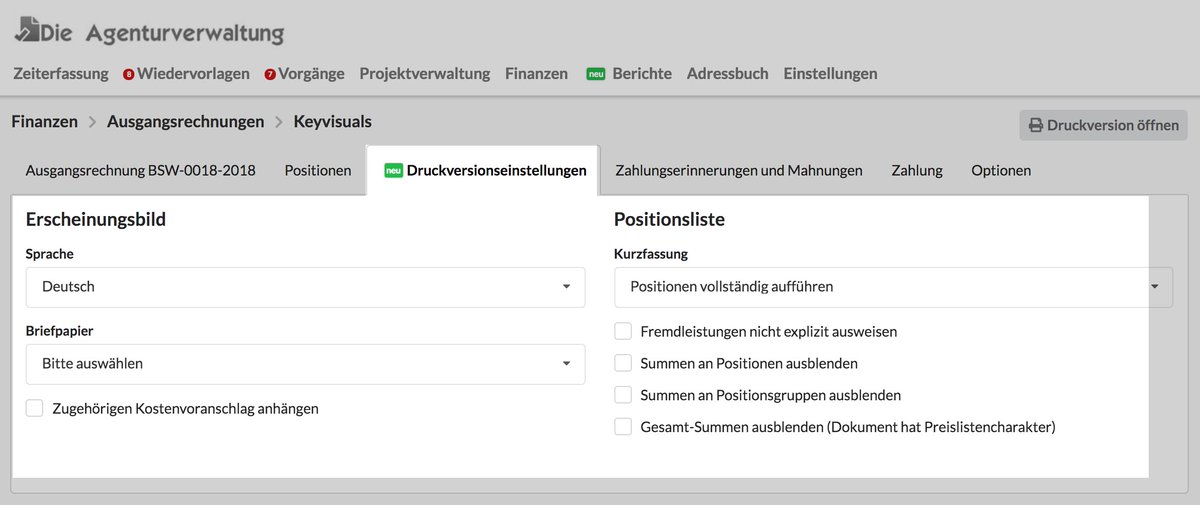Switch to the Positionen tab
The image size is (1200, 505).
pyautogui.click(x=318, y=171)
